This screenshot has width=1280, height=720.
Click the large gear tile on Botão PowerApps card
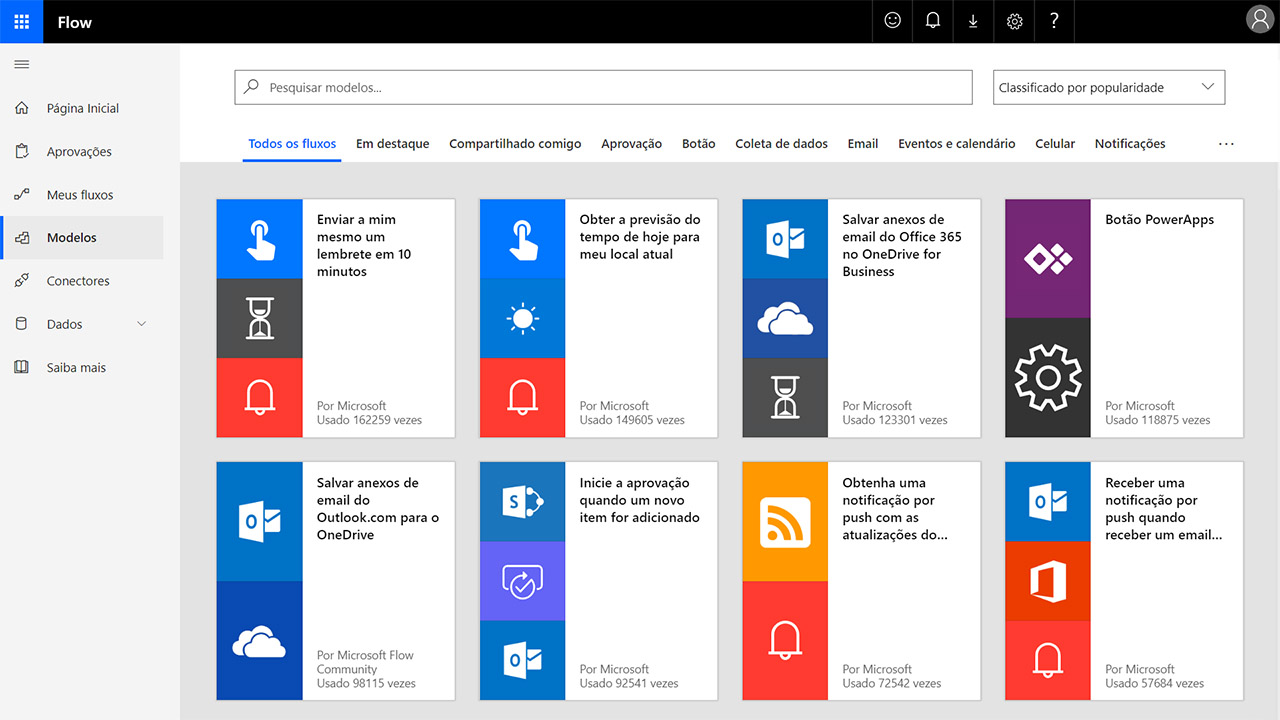[1048, 378]
